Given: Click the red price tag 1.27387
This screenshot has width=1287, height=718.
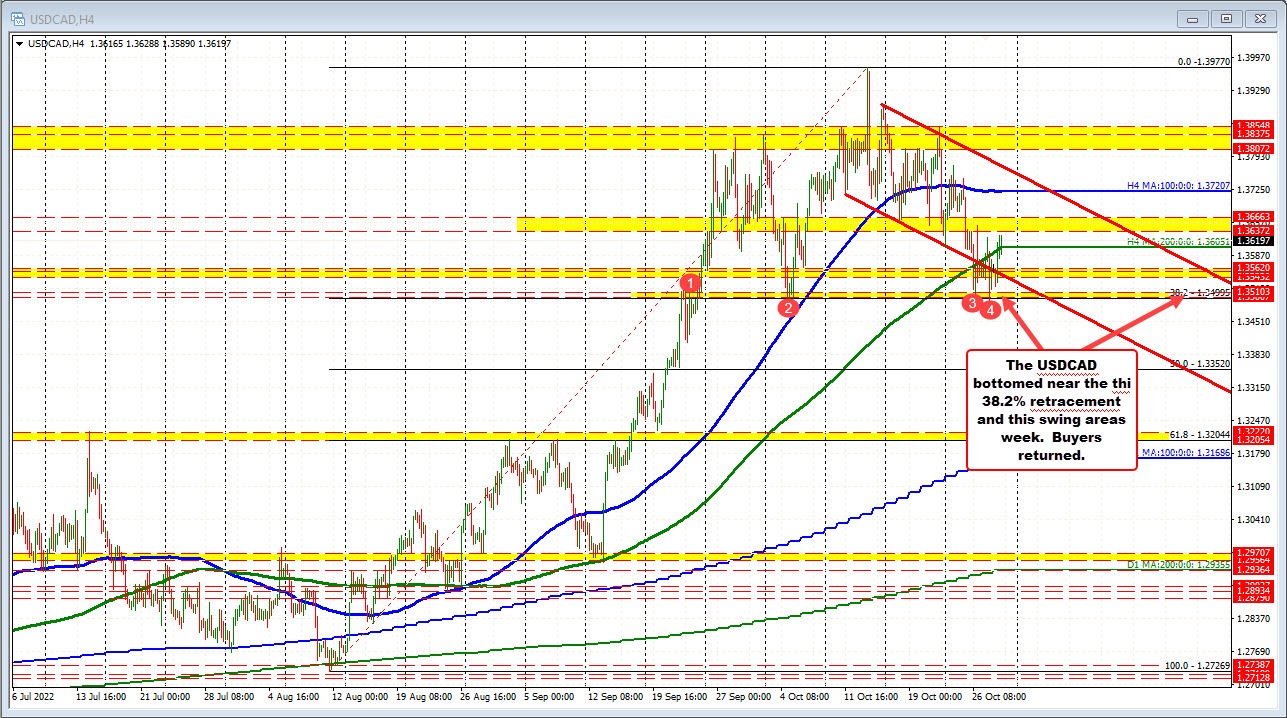Looking at the screenshot, I should pyautogui.click(x=1252, y=665).
